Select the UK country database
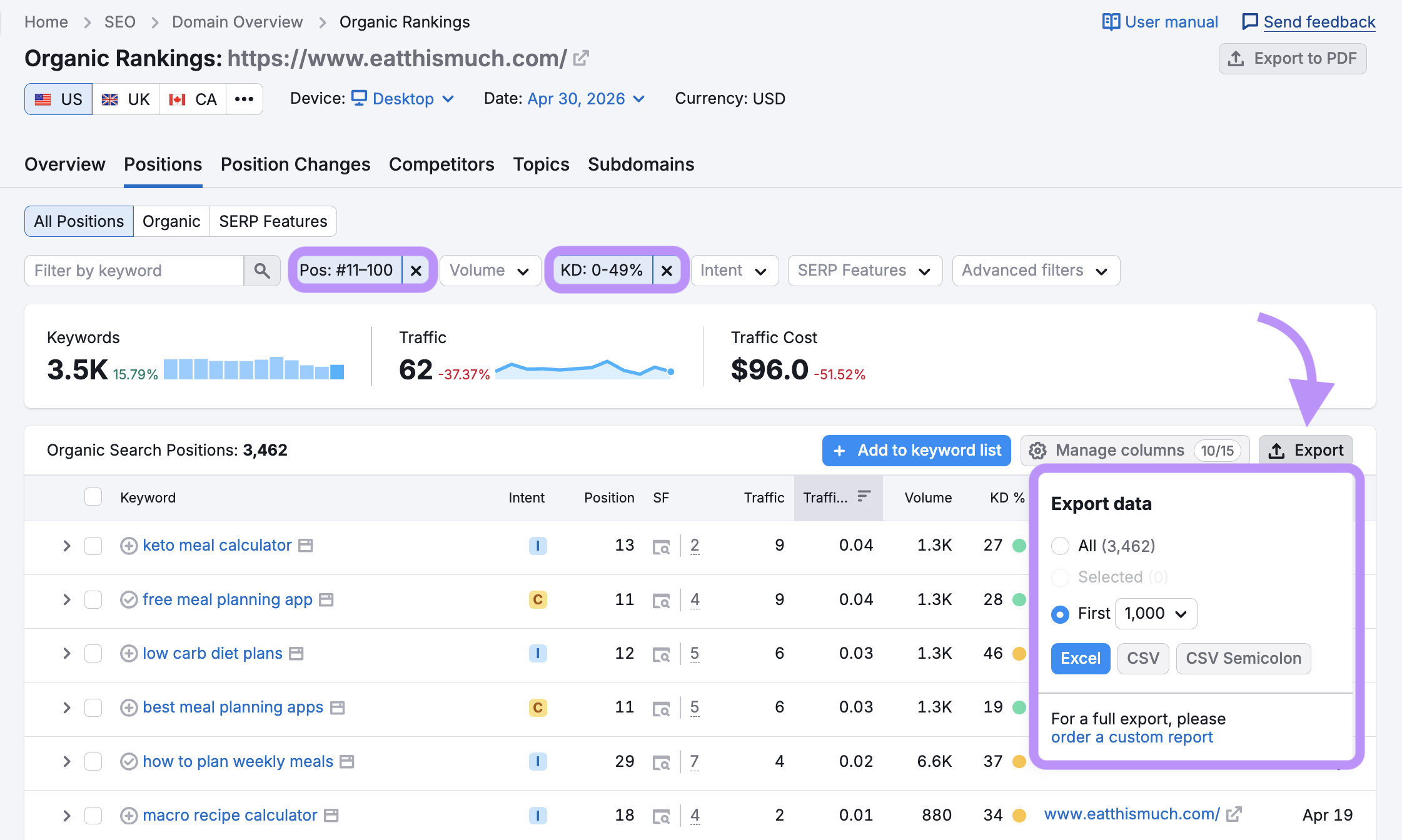 coord(126,99)
